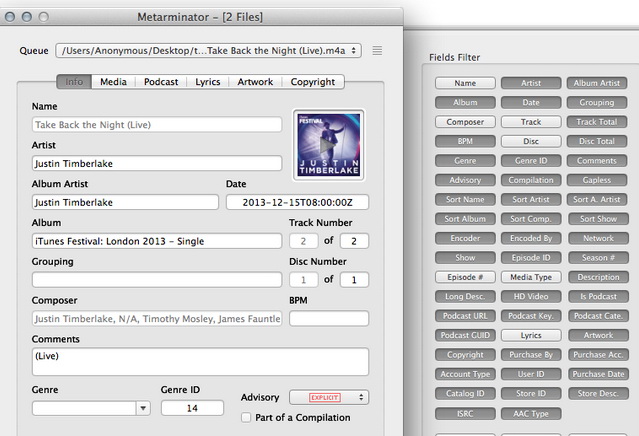Open the queue list icon beside the Queue dropdown

coord(377,51)
